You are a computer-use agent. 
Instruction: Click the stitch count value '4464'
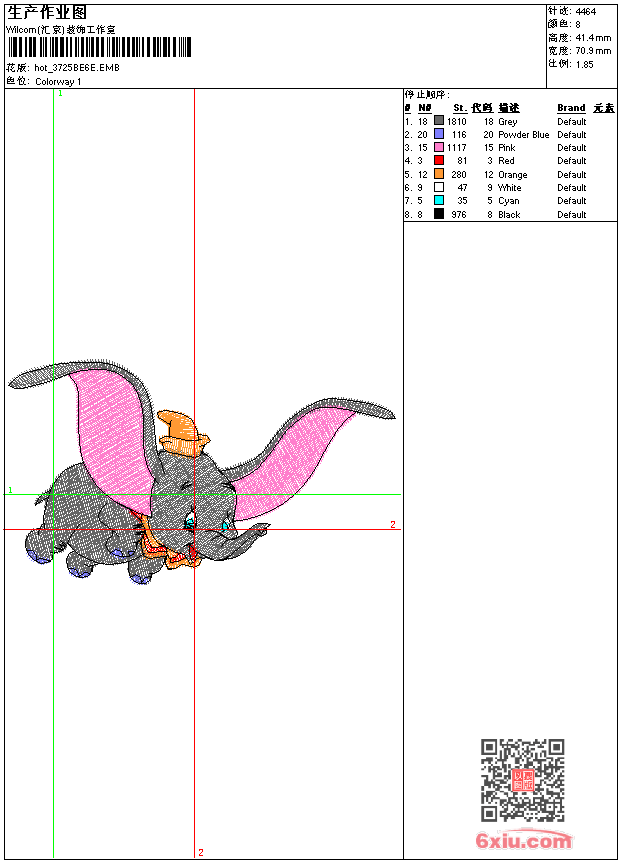click(x=586, y=12)
